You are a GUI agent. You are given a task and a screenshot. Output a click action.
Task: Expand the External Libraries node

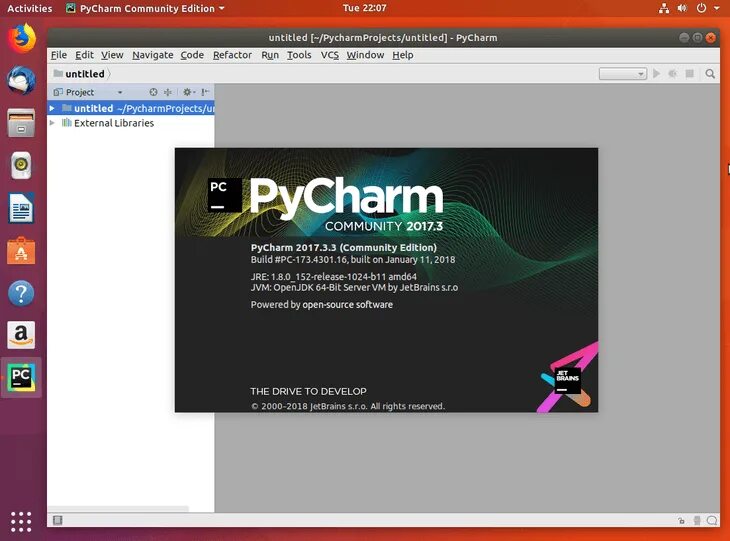coord(52,123)
